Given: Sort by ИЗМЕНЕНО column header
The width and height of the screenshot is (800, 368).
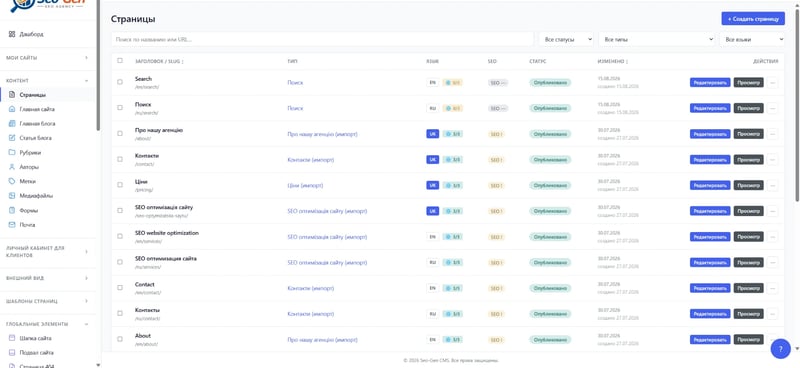Looking at the screenshot, I should click(613, 61).
